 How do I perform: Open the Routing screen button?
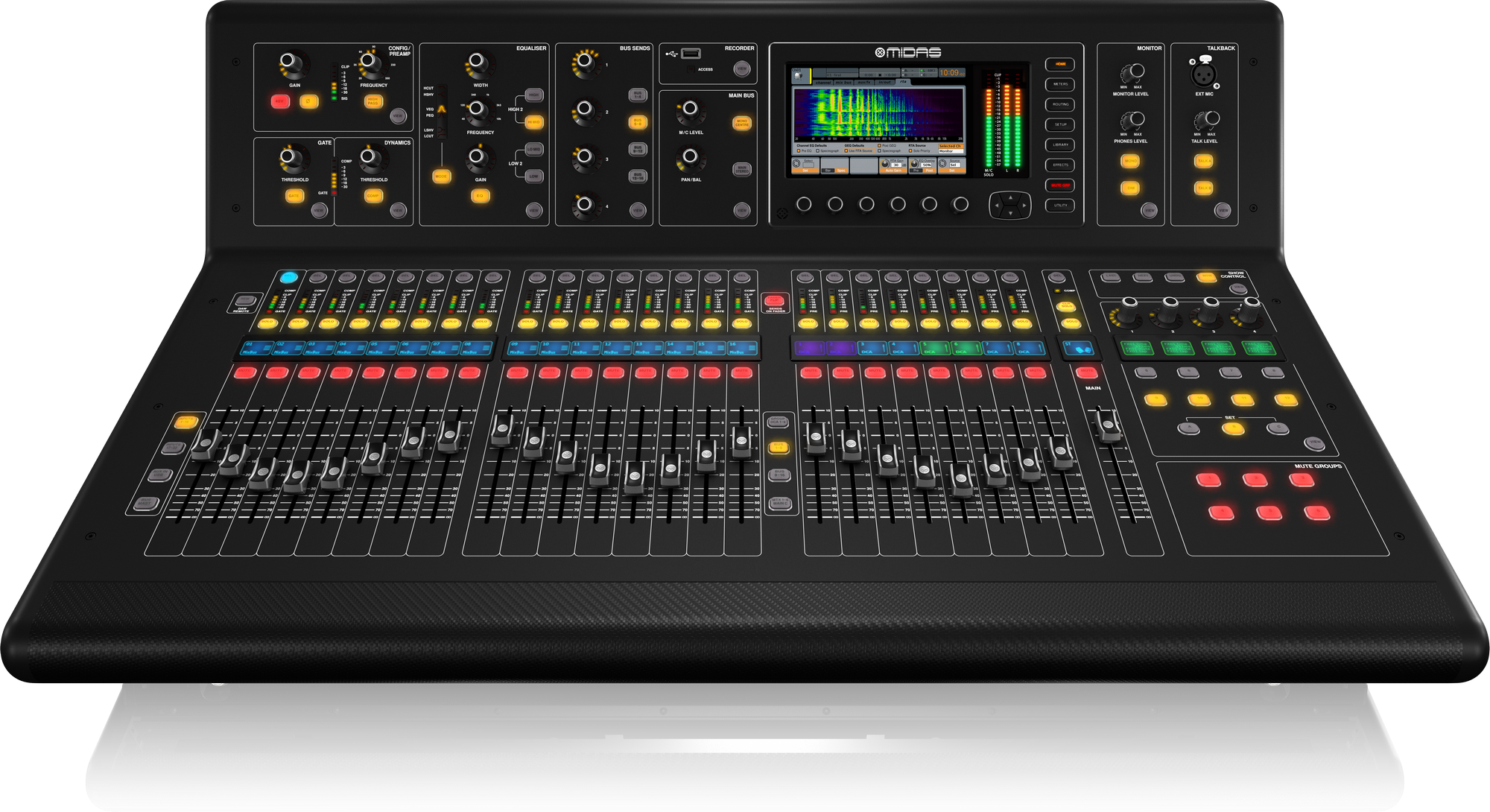point(1059,105)
